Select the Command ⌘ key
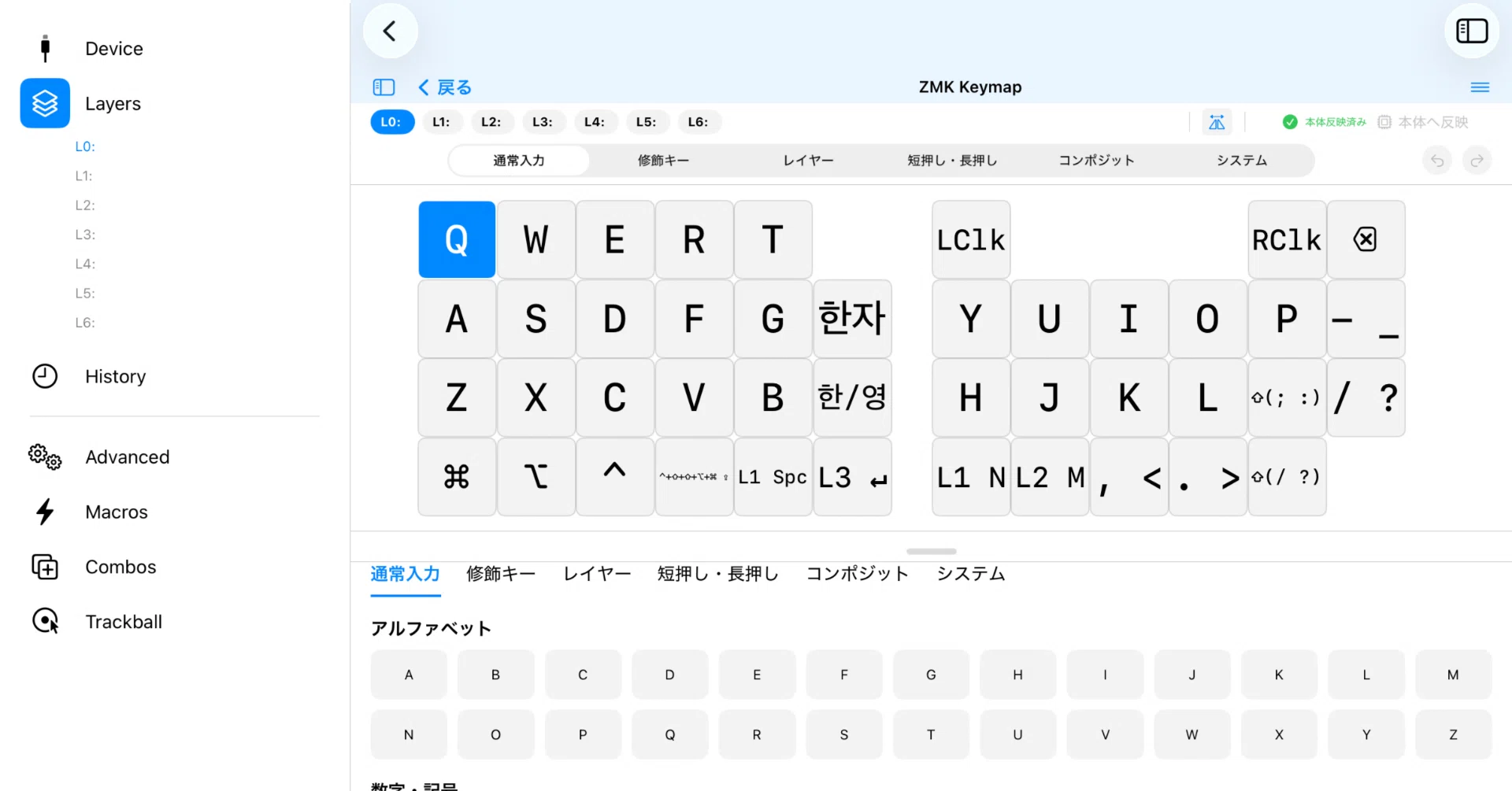The width and height of the screenshot is (1512, 791). coord(457,476)
